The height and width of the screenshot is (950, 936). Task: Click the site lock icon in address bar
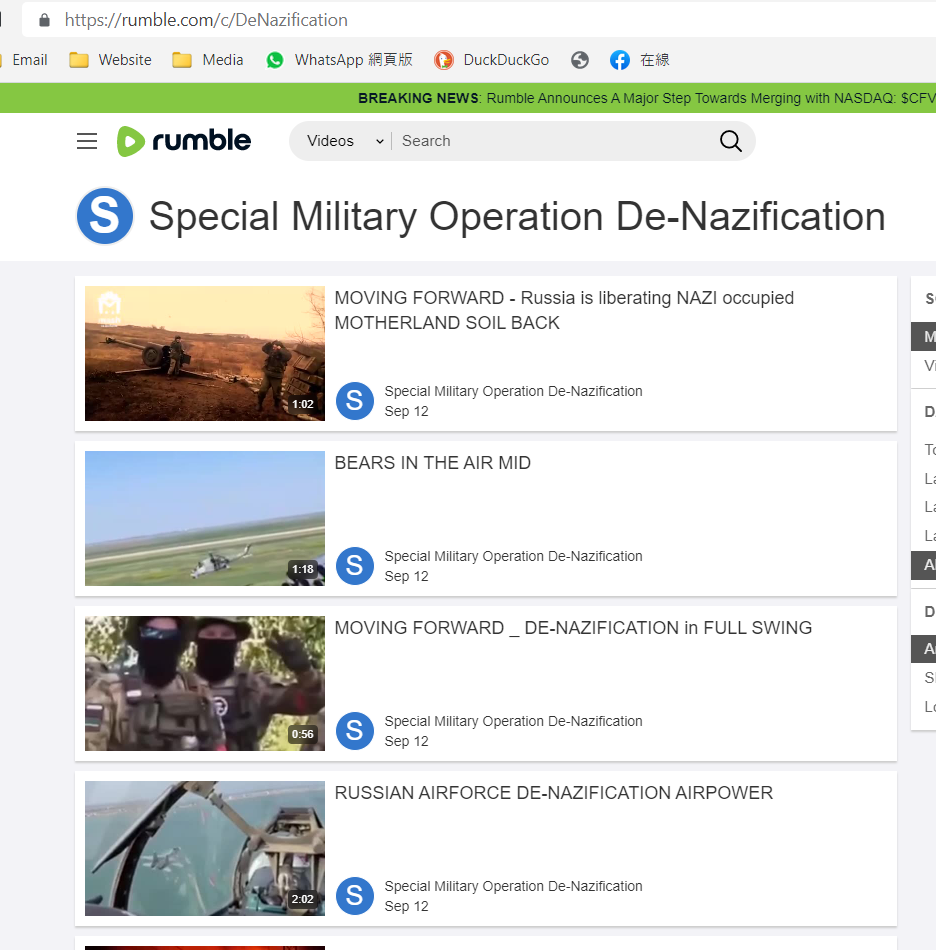tap(44, 20)
